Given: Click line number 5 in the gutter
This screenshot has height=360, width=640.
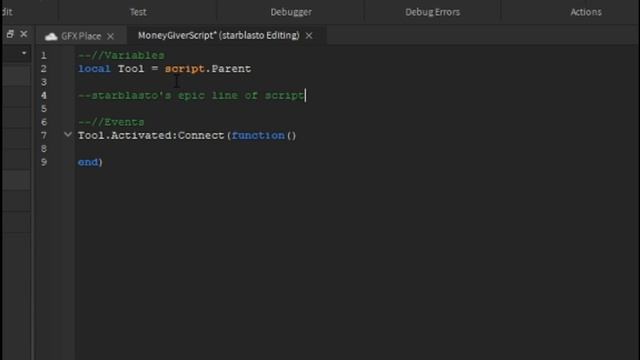Looking at the screenshot, I should point(44,109).
